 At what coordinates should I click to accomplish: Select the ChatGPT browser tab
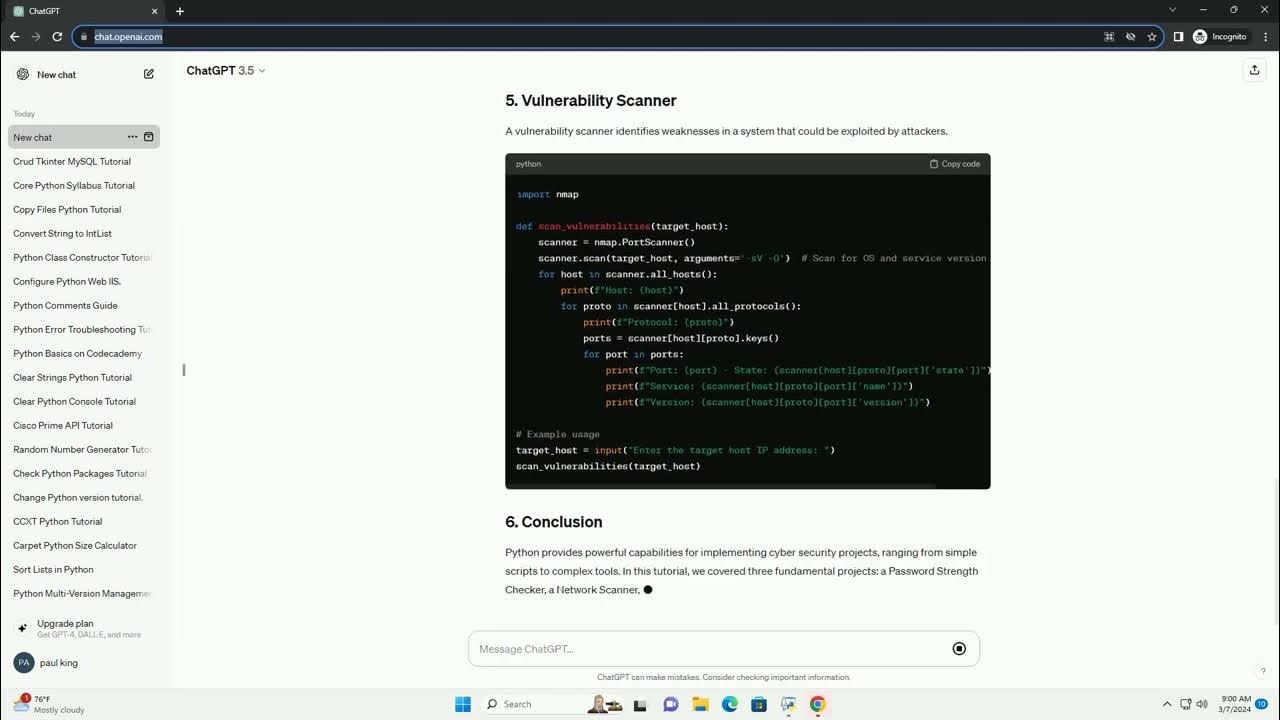coord(84,11)
